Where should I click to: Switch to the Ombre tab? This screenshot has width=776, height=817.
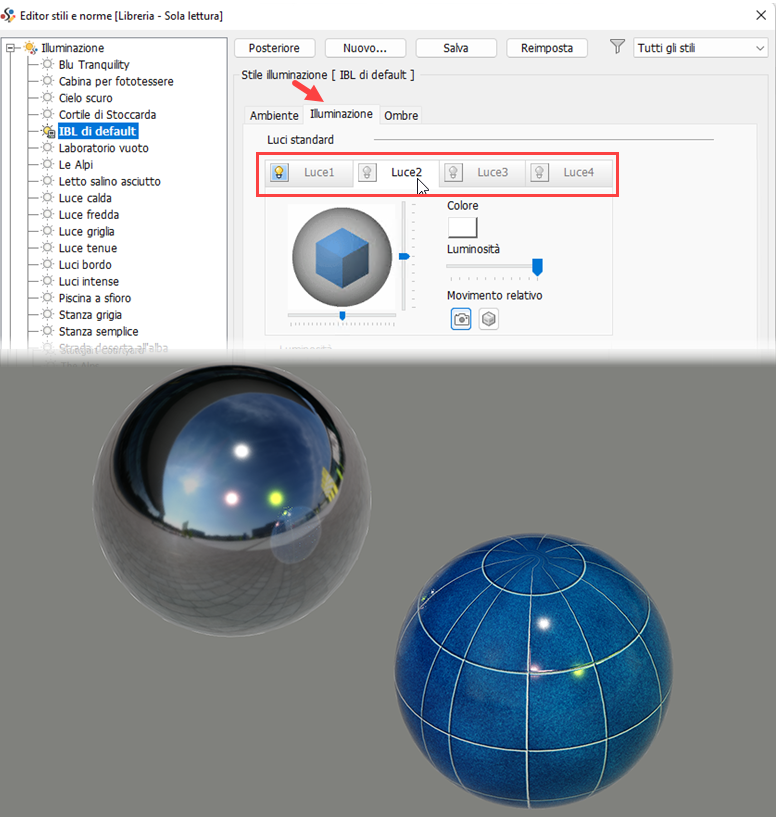tap(401, 116)
